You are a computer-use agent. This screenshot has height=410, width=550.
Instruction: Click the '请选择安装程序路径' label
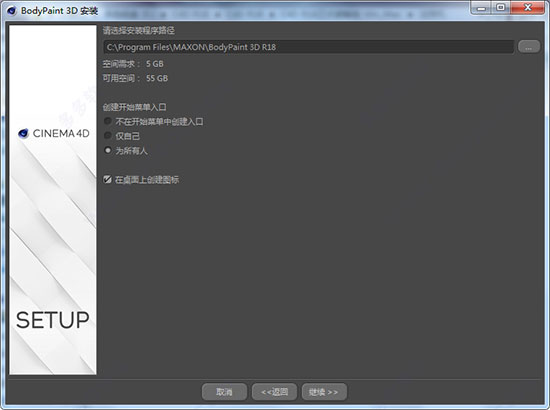point(139,31)
